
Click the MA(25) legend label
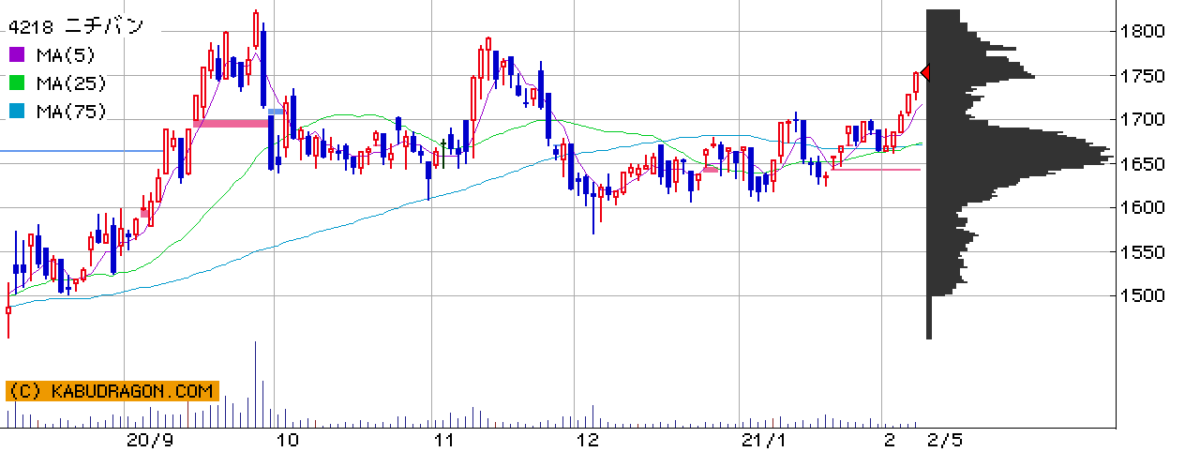point(70,83)
